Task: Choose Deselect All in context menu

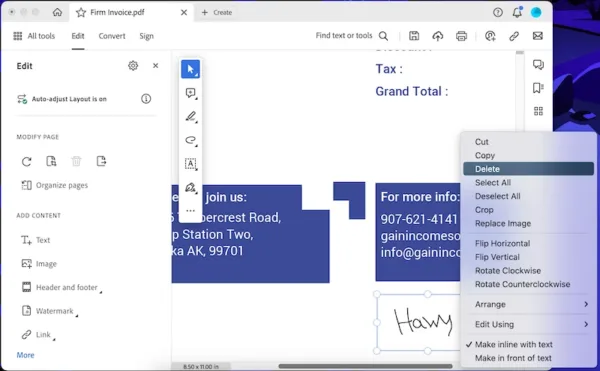Action: (x=528, y=196)
